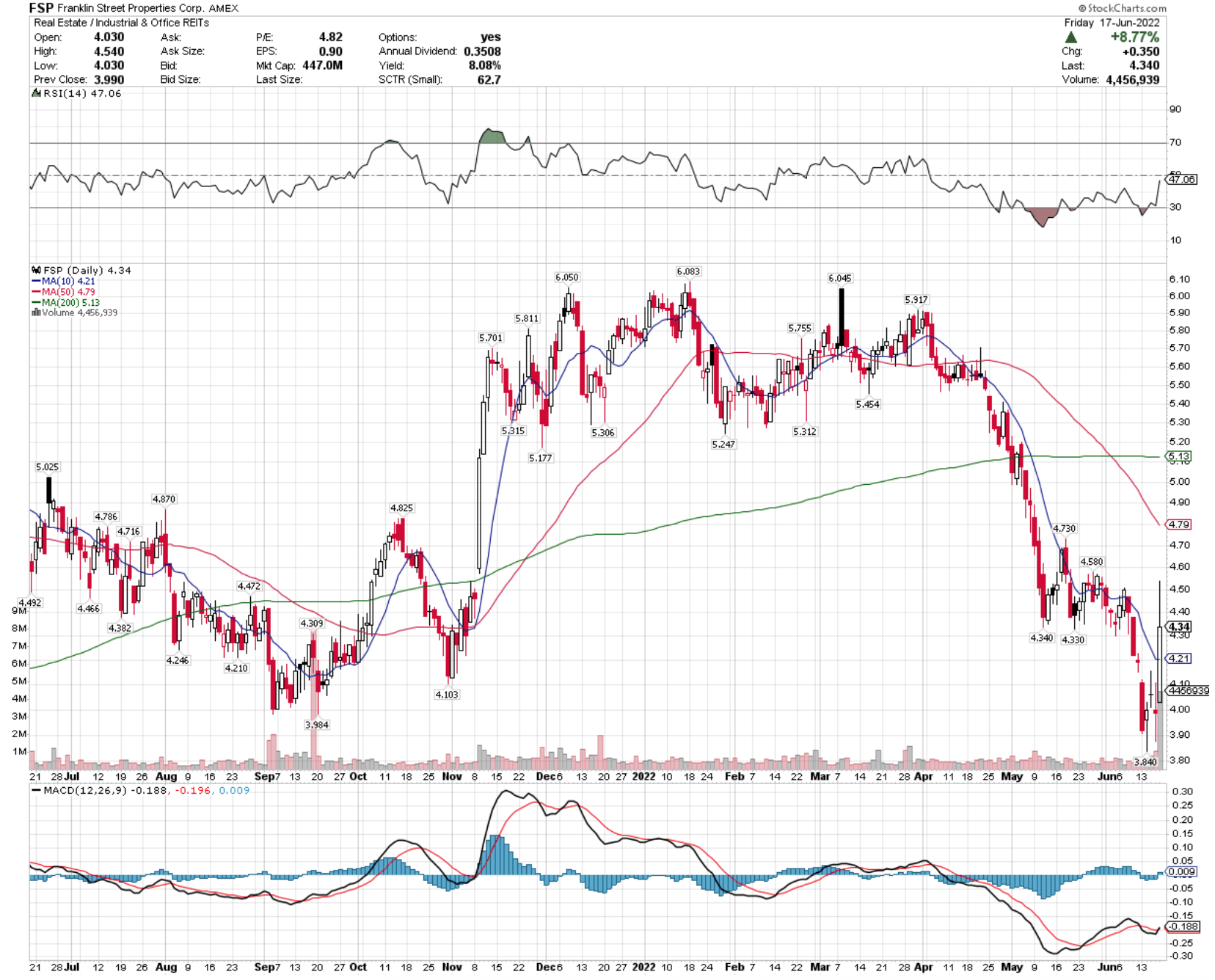Click the EPS value 0.90
Image resolution: width=1215 pixels, height=980 pixels.
pos(330,51)
